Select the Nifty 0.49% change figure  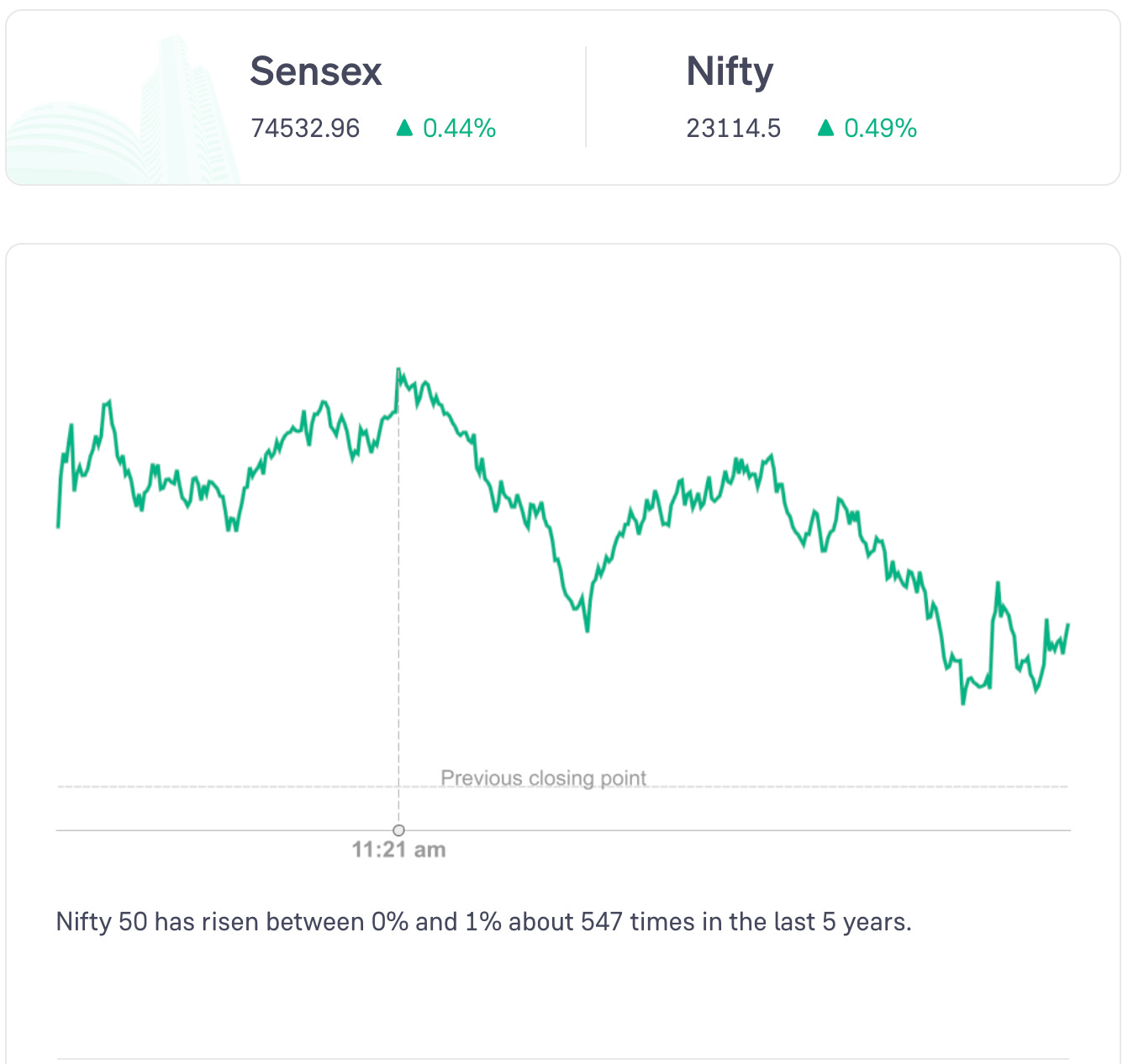[880, 129]
